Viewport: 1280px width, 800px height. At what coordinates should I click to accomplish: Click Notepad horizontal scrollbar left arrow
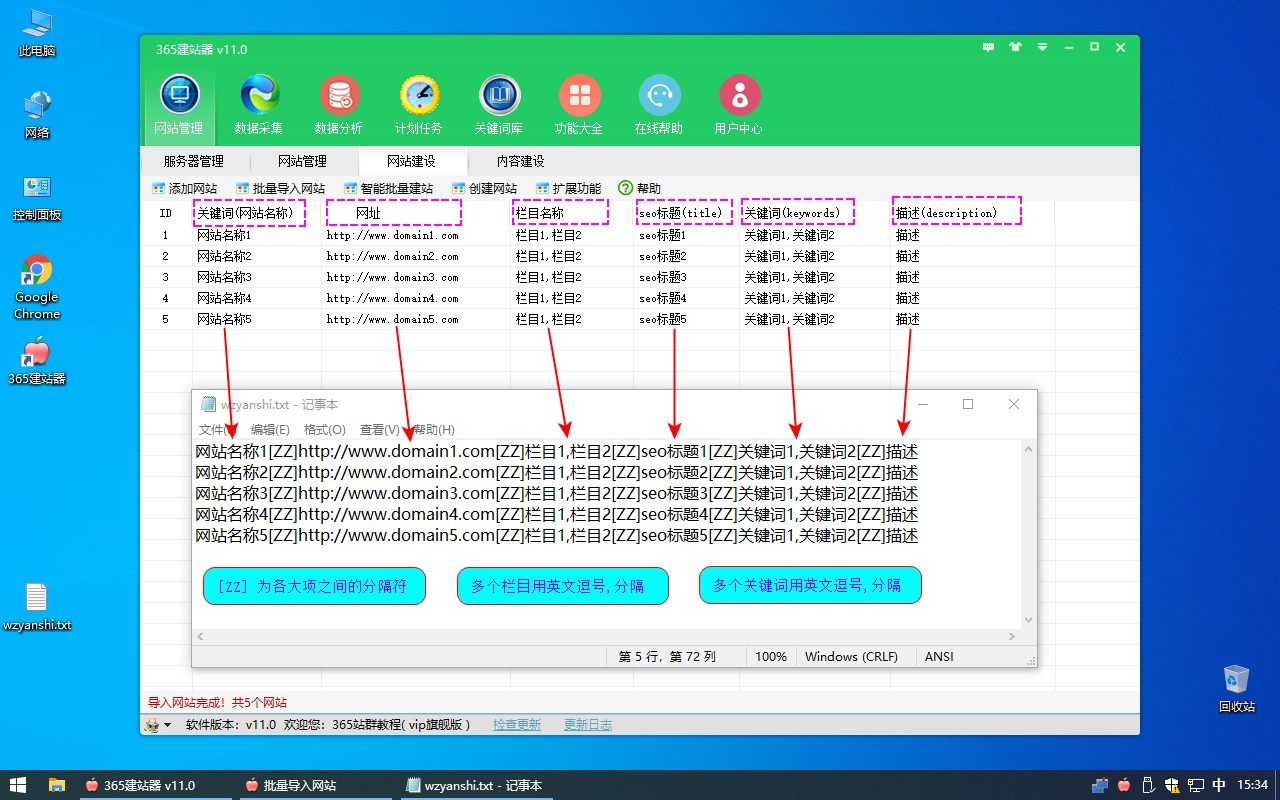(x=201, y=636)
